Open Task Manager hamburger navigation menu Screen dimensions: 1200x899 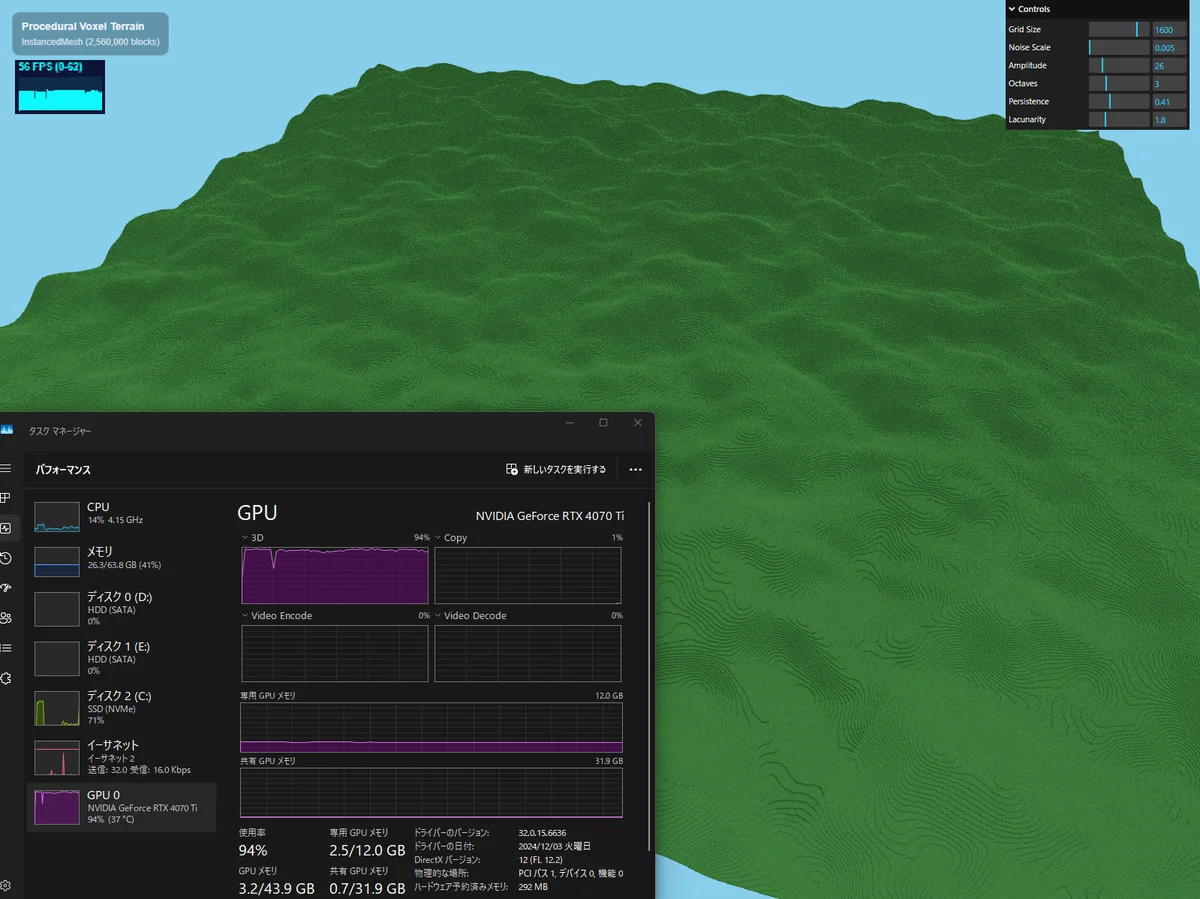[6, 468]
